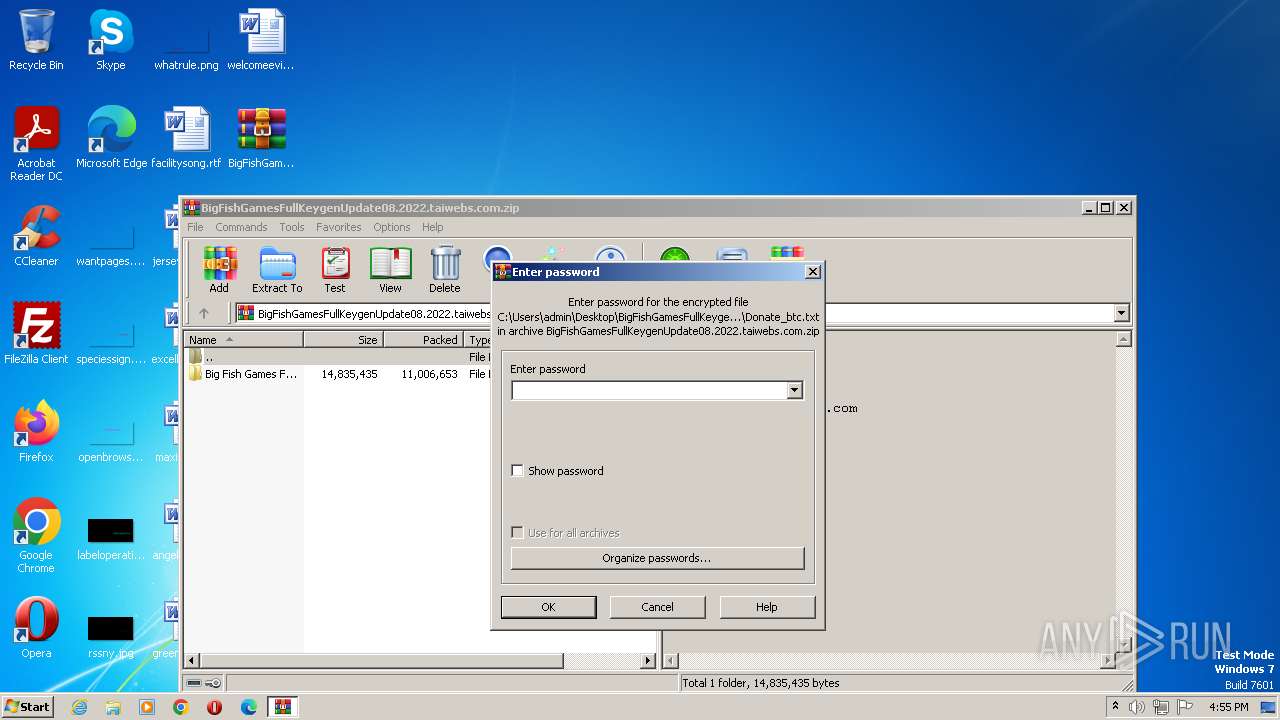This screenshot has height=720, width=1280.
Task: Click the key icon in WinRAR status bar
Action: pyautogui.click(x=213, y=683)
